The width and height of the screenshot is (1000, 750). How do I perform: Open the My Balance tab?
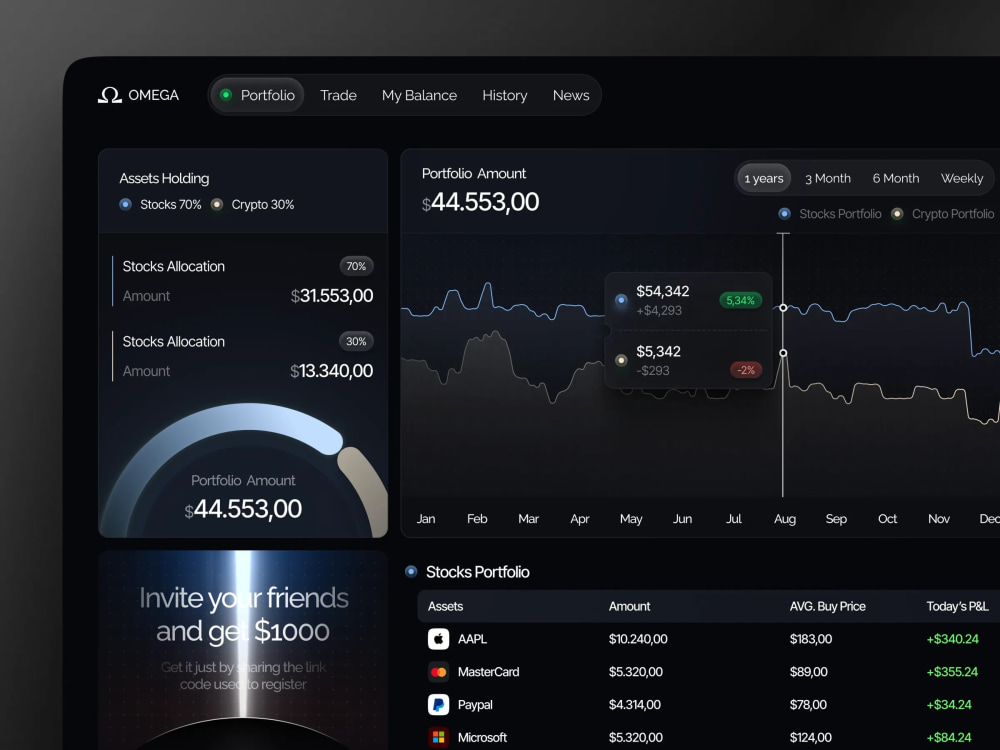[x=419, y=95]
